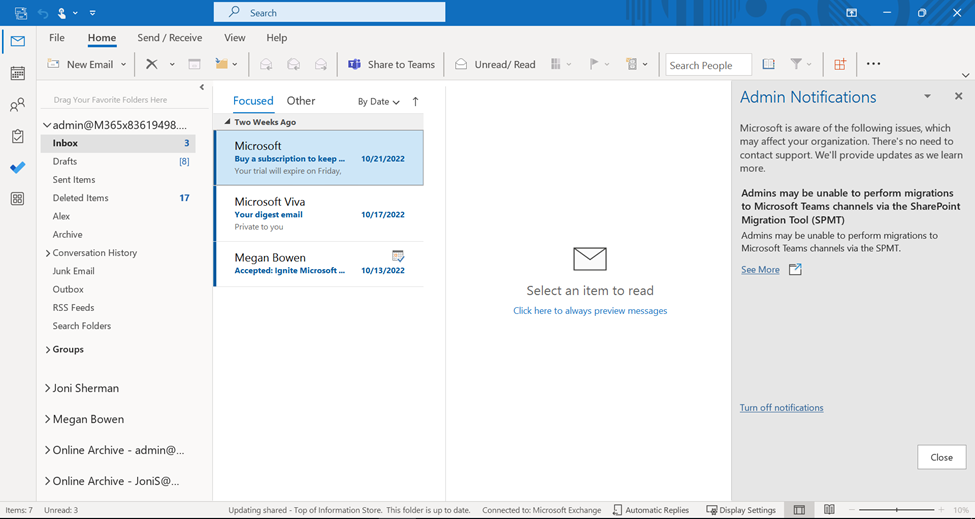
Task: Collapse the Two Weeks Ago group
Action: (227, 122)
